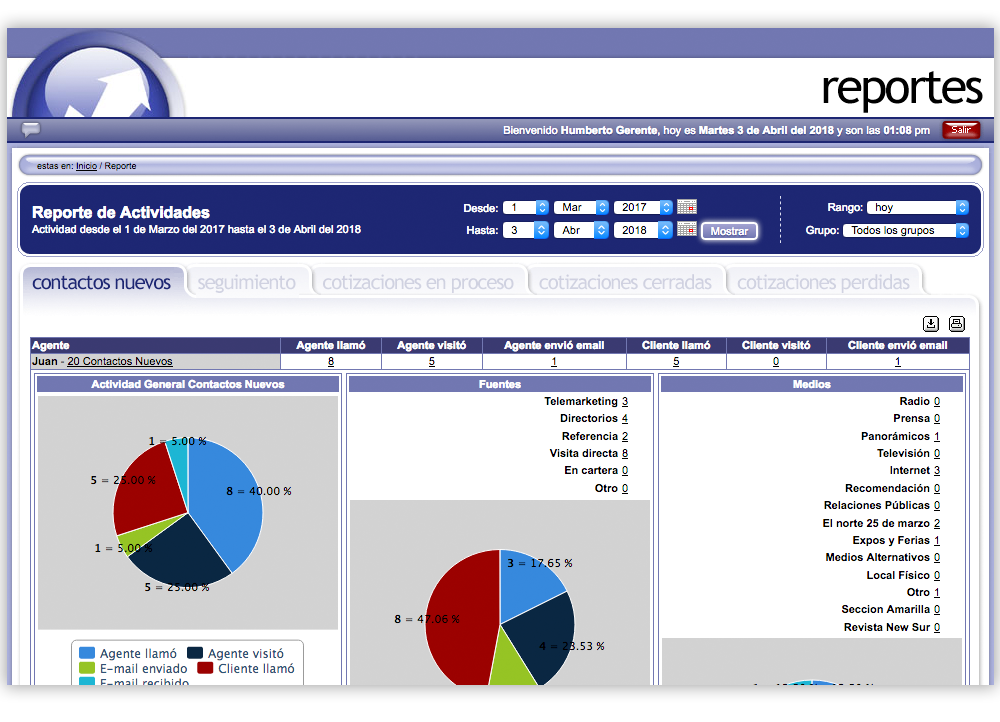Open the Rango dropdown set to hoy
This screenshot has width=1000, height=722.
pyautogui.click(x=917, y=208)
